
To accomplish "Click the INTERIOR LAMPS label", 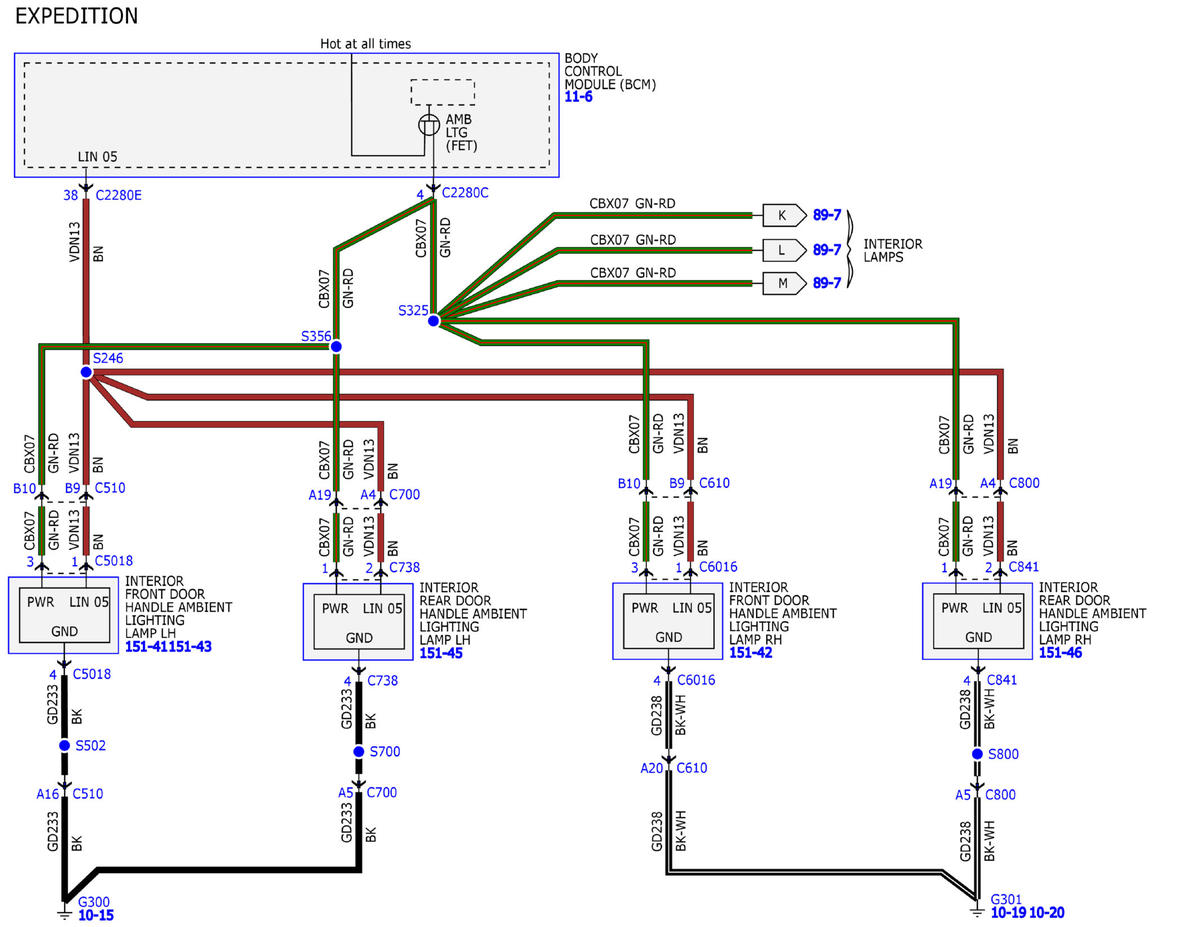I will 892,250.
